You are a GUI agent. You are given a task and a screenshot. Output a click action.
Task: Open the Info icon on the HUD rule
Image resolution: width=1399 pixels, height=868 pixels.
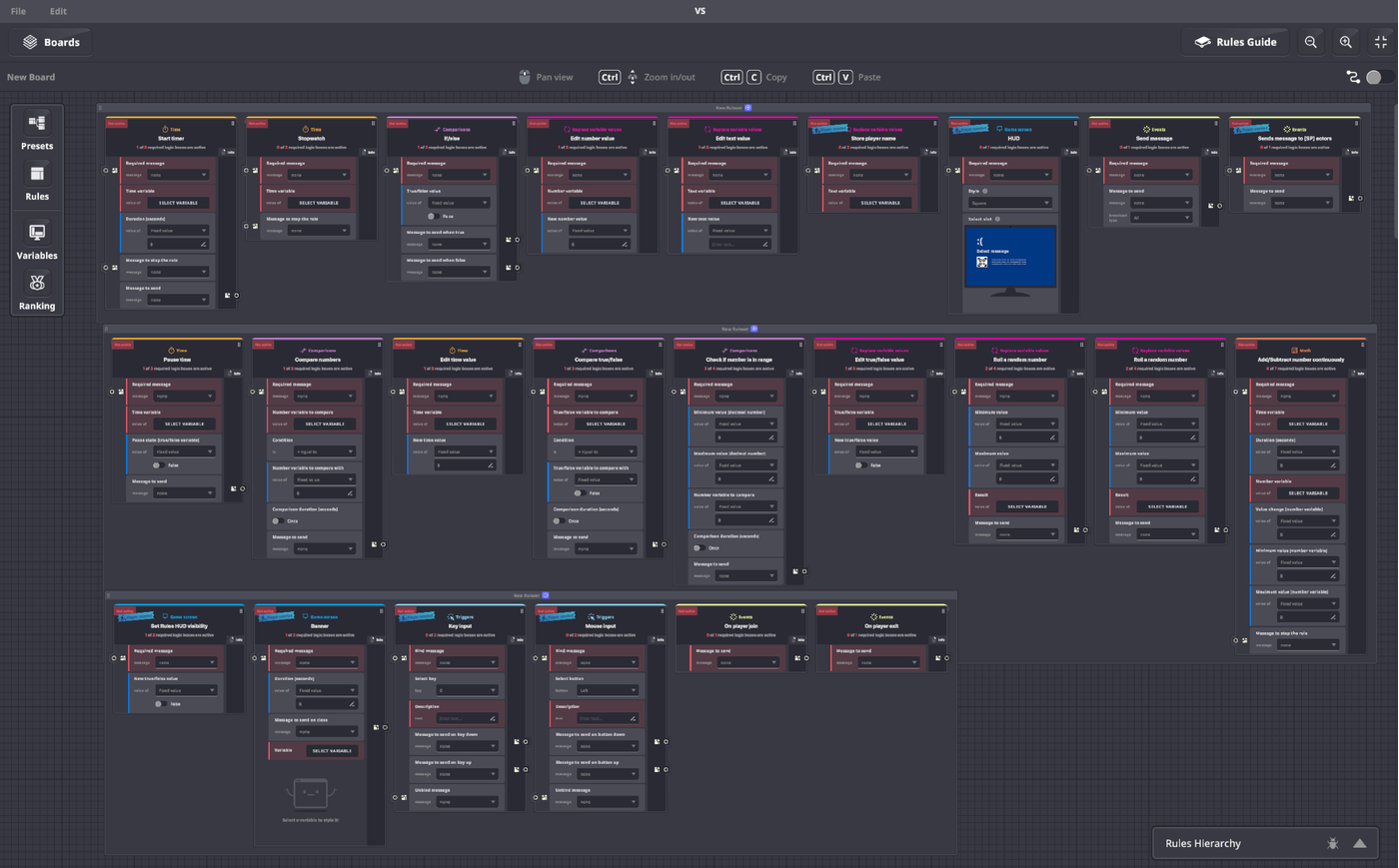[x=1070, y=152]
